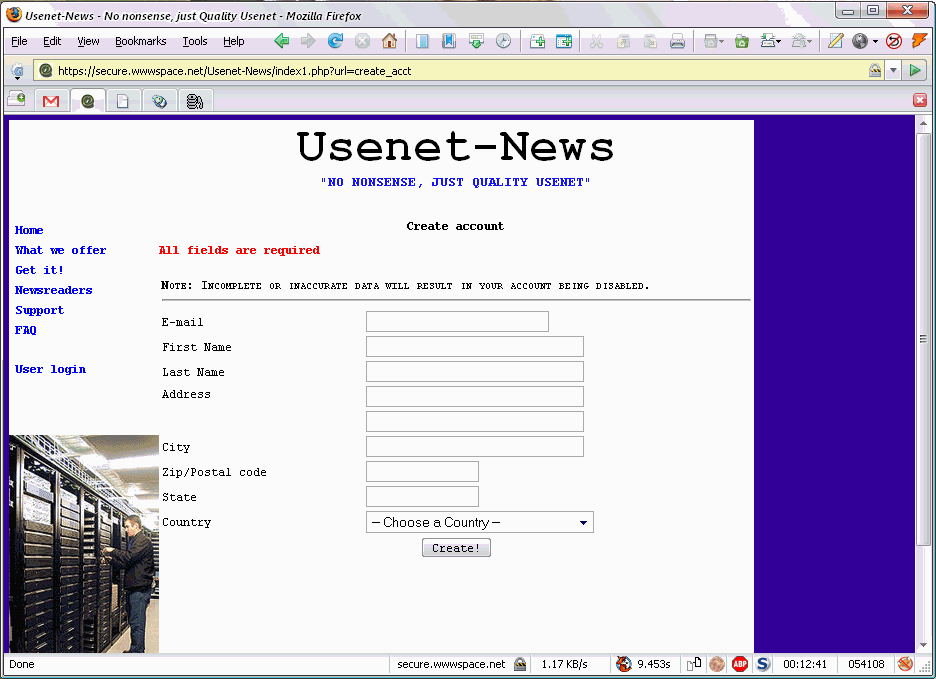The height and width of the screenshot is (679, 936).
Task: Switch to the Gmail tab
Action: click(51, 101)
